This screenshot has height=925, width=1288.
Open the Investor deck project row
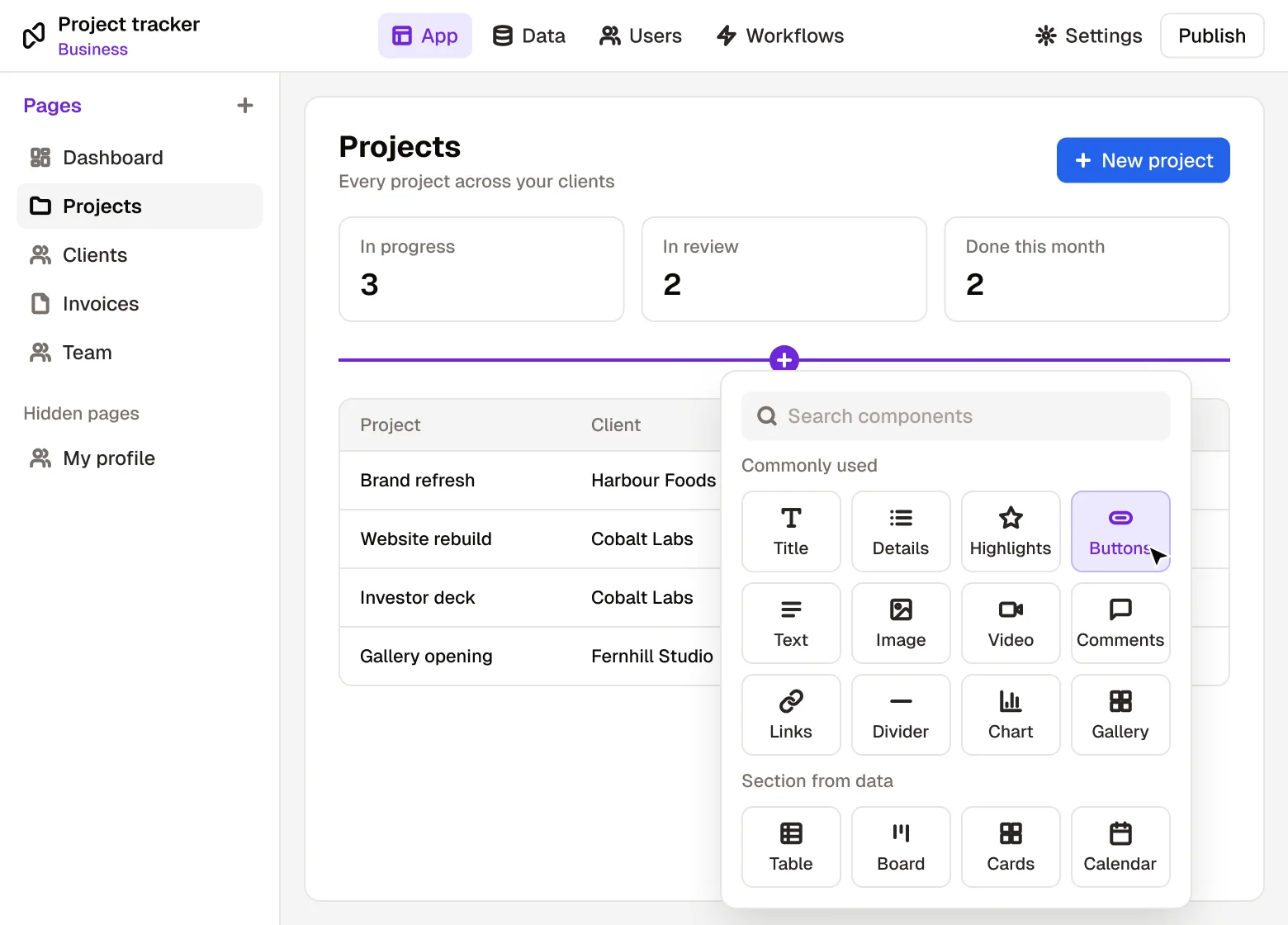(x=530, y=598)
